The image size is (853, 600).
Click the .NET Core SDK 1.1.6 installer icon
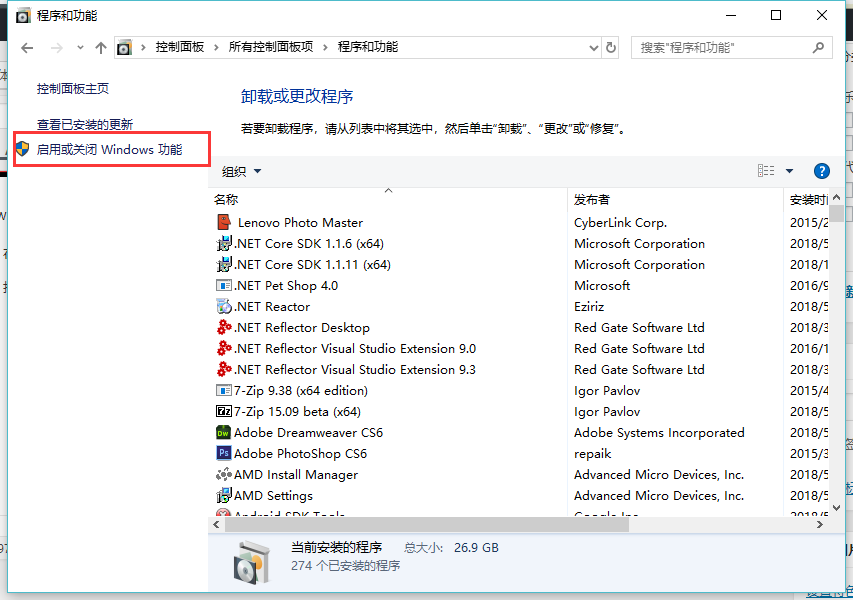click(224, 243)
